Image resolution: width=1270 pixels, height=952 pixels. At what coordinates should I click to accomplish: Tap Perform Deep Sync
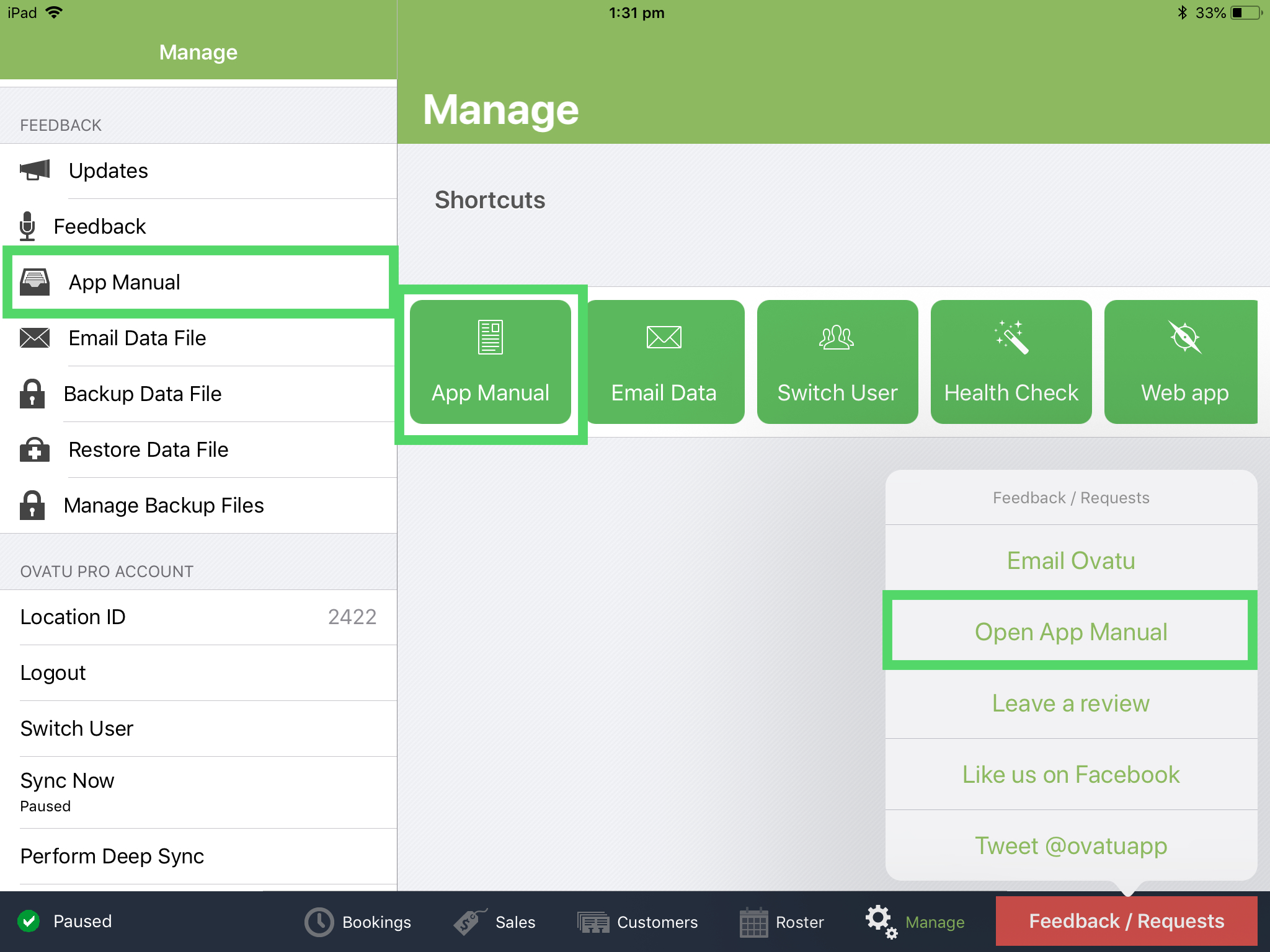198,856
